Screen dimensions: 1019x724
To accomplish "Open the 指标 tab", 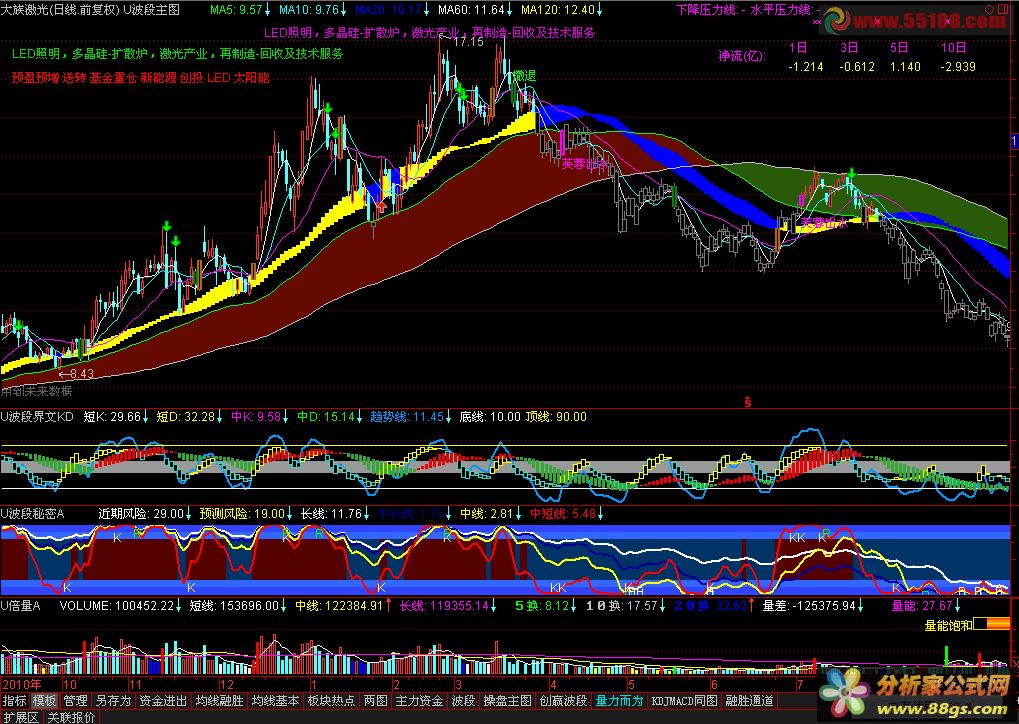I will (x=14, y=701).
